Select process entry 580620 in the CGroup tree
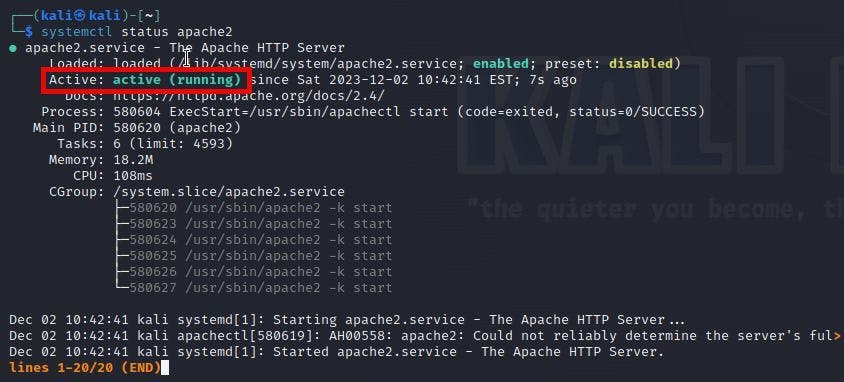This screenshot has width=844, height=382. [x=261, y=208]
